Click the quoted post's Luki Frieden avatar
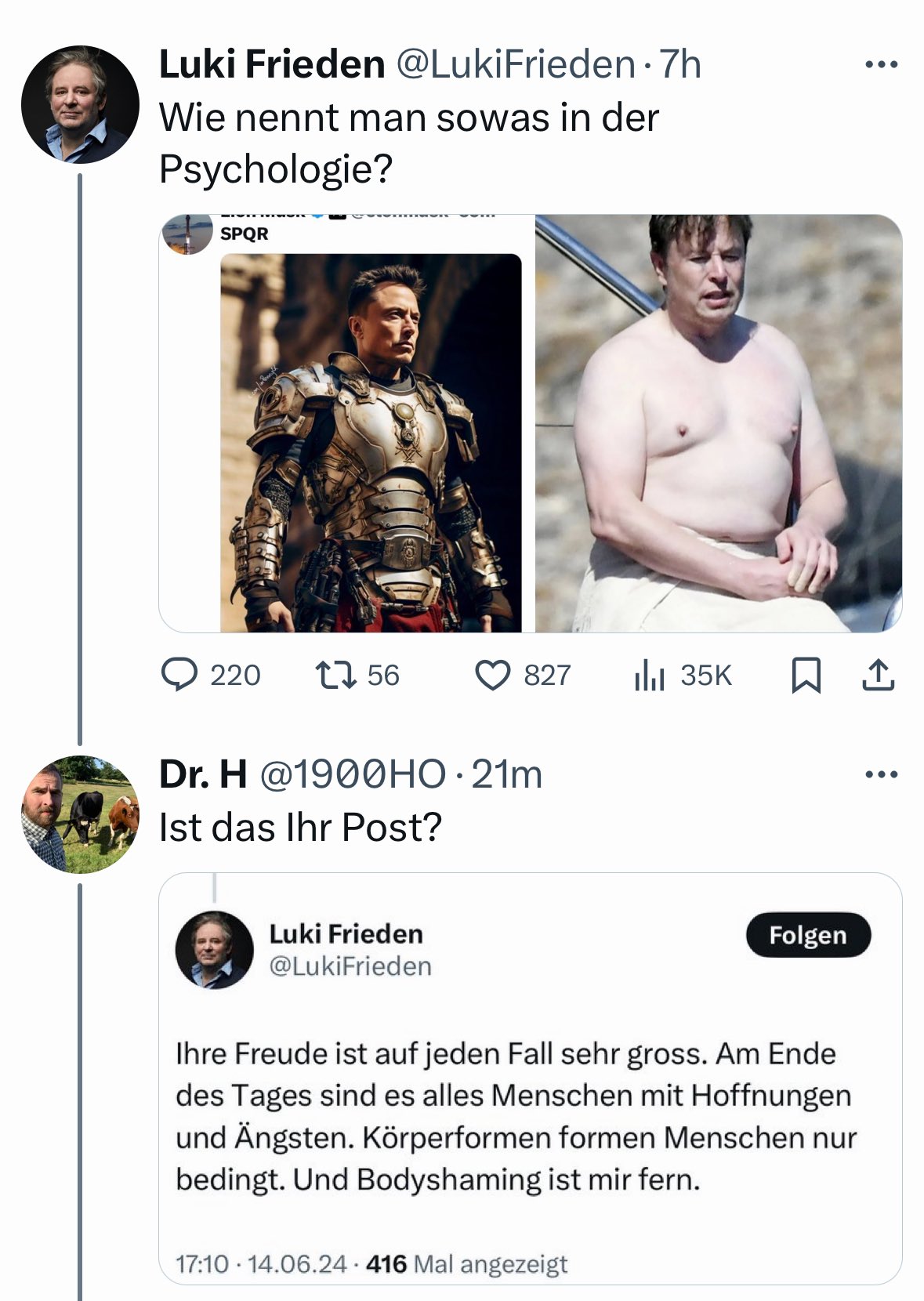924x1301 pixels. pos(215,950)
